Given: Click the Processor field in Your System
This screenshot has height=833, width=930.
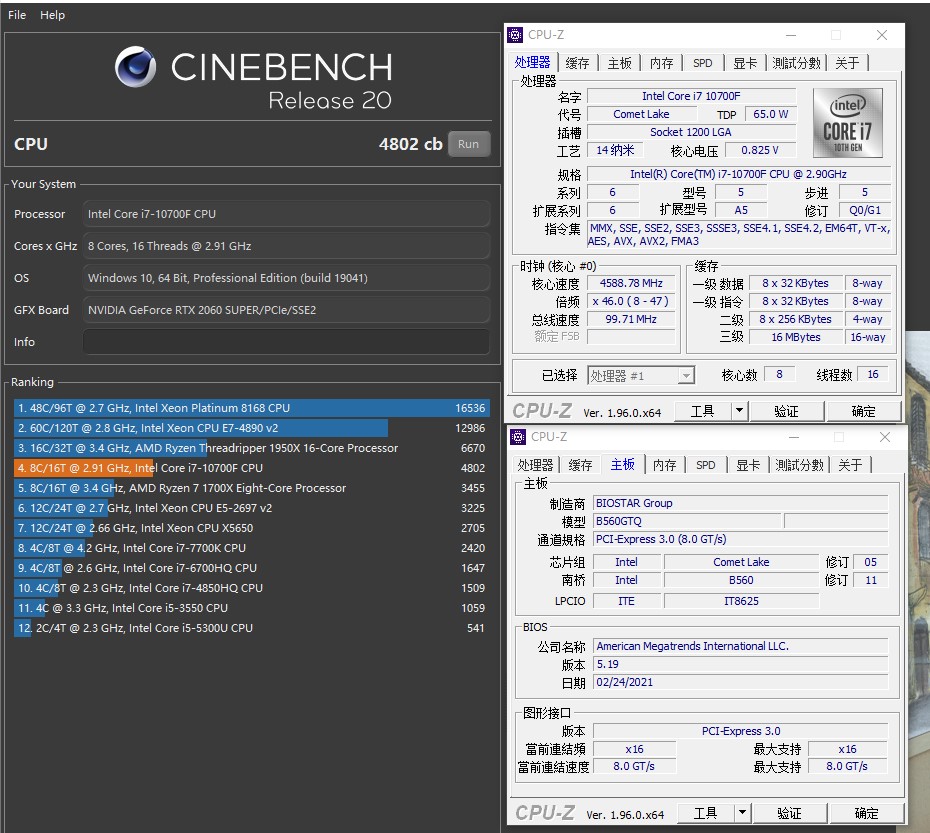Looking at the screenshot, I should tap(286, 214).
